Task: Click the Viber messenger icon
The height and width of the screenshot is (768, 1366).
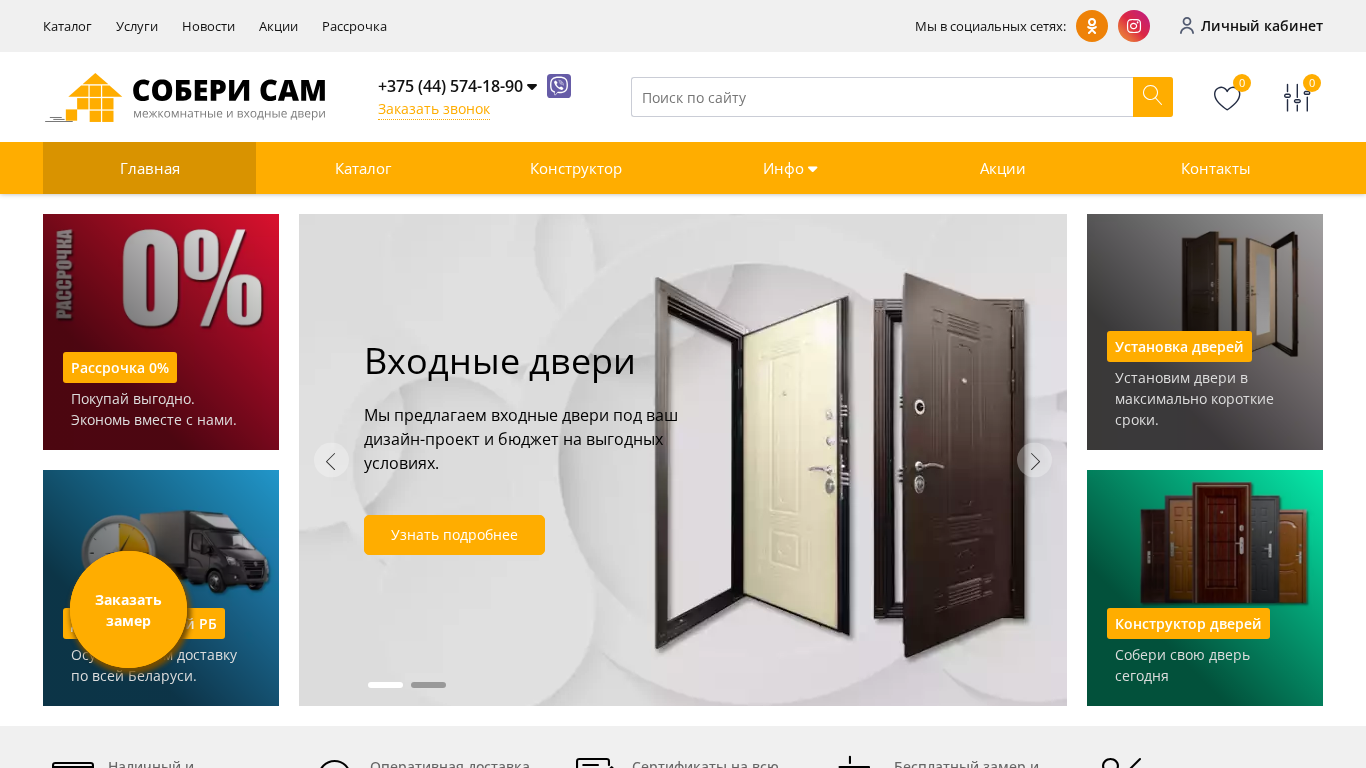Action: click(x=559, y=86)
